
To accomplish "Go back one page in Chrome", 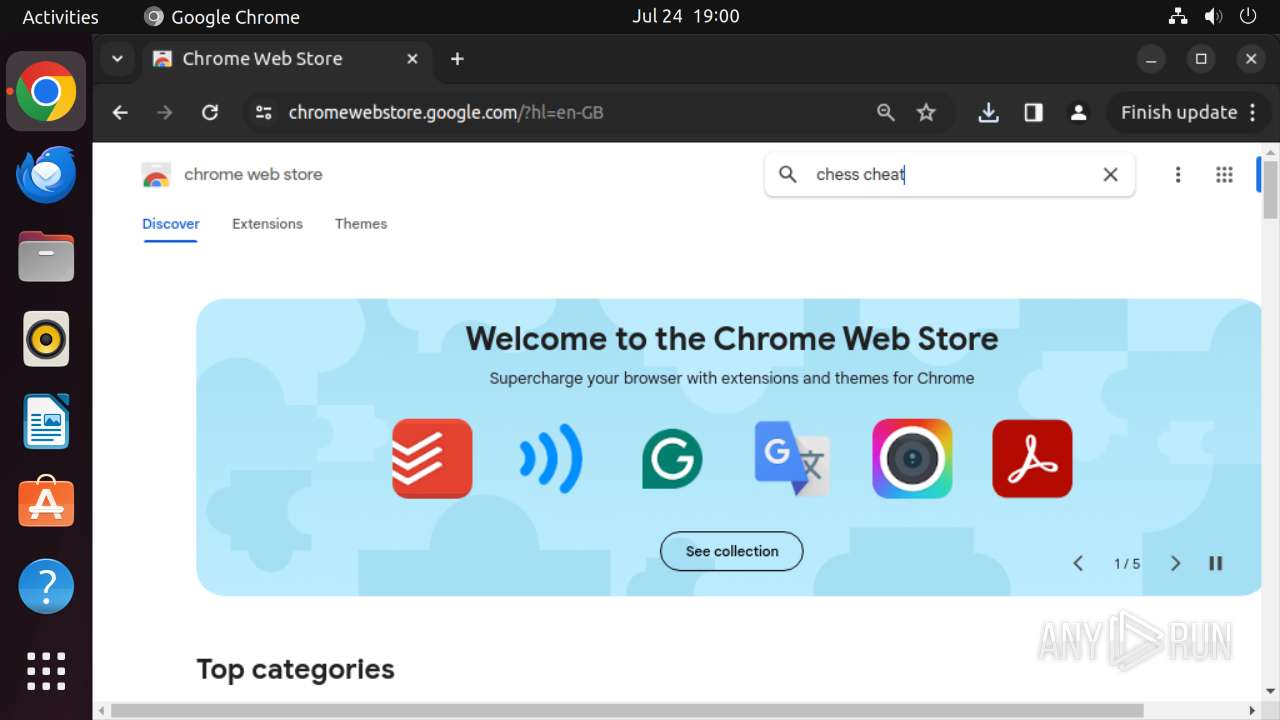I will click(120, 113).
